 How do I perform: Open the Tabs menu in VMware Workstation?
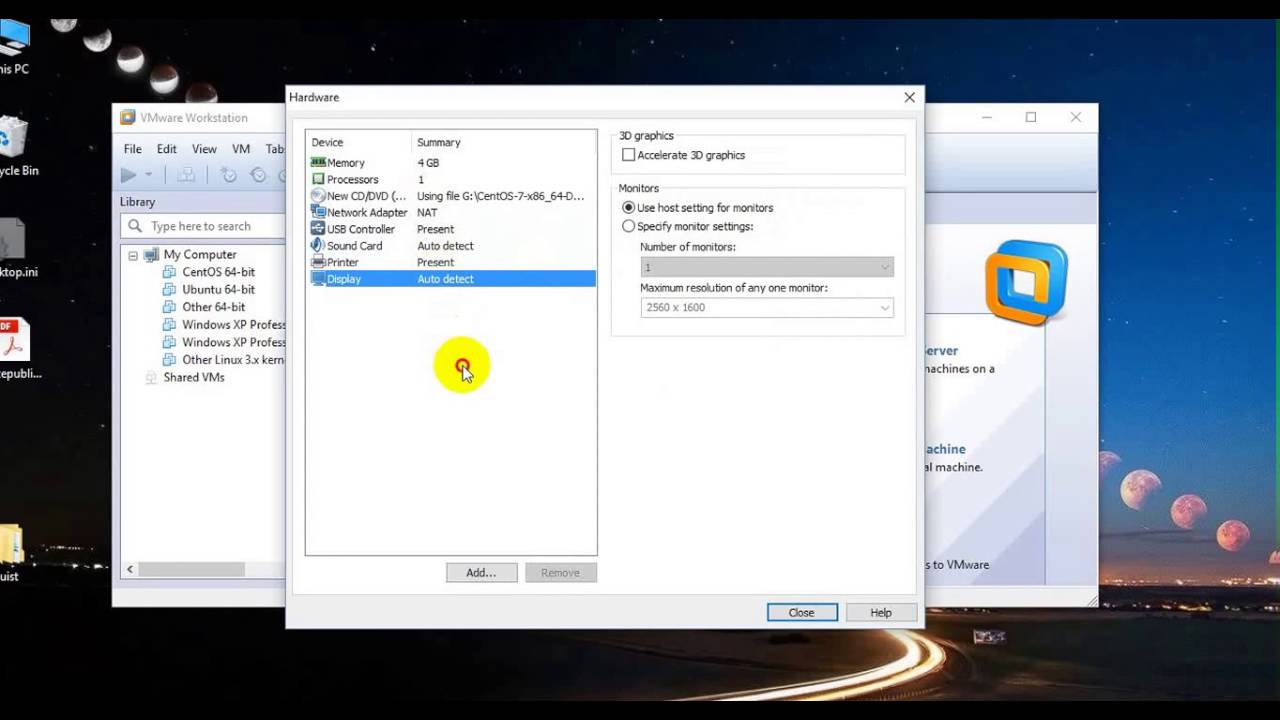coord(275,149)
